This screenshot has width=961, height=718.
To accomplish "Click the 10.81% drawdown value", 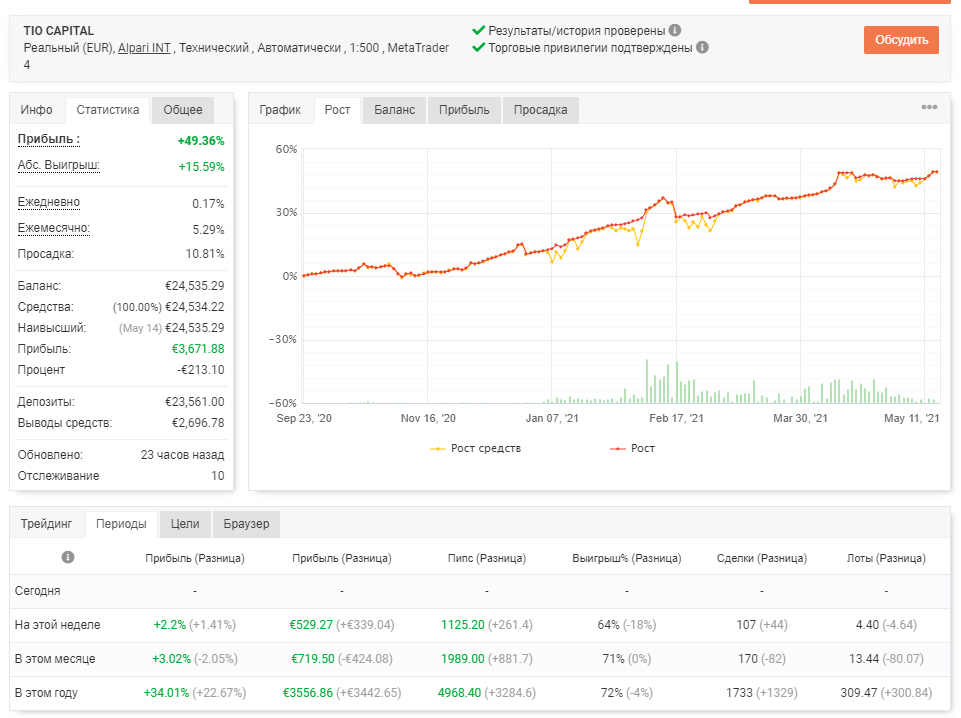I will 205,254.
